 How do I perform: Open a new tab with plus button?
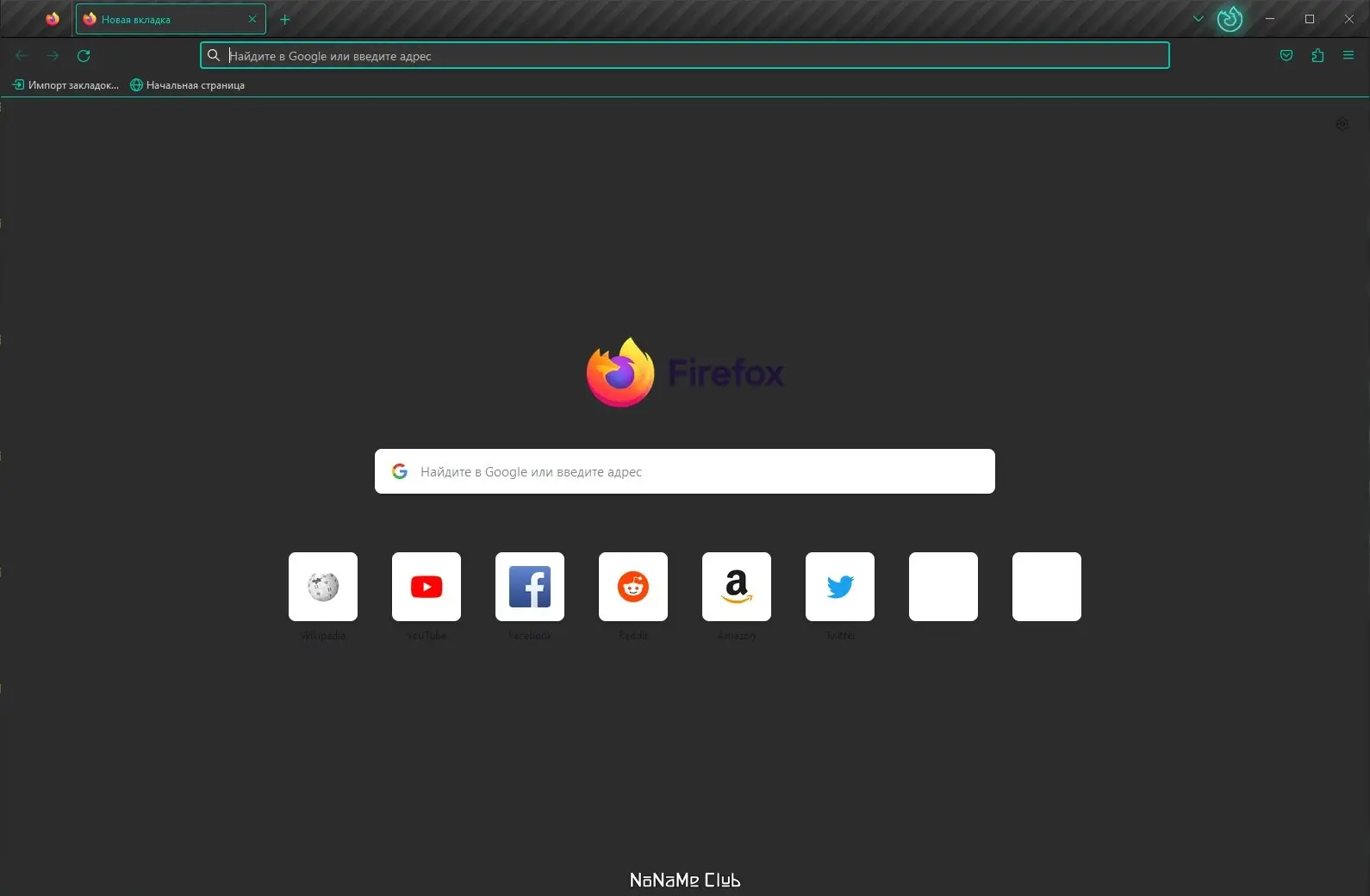[285, 19]
